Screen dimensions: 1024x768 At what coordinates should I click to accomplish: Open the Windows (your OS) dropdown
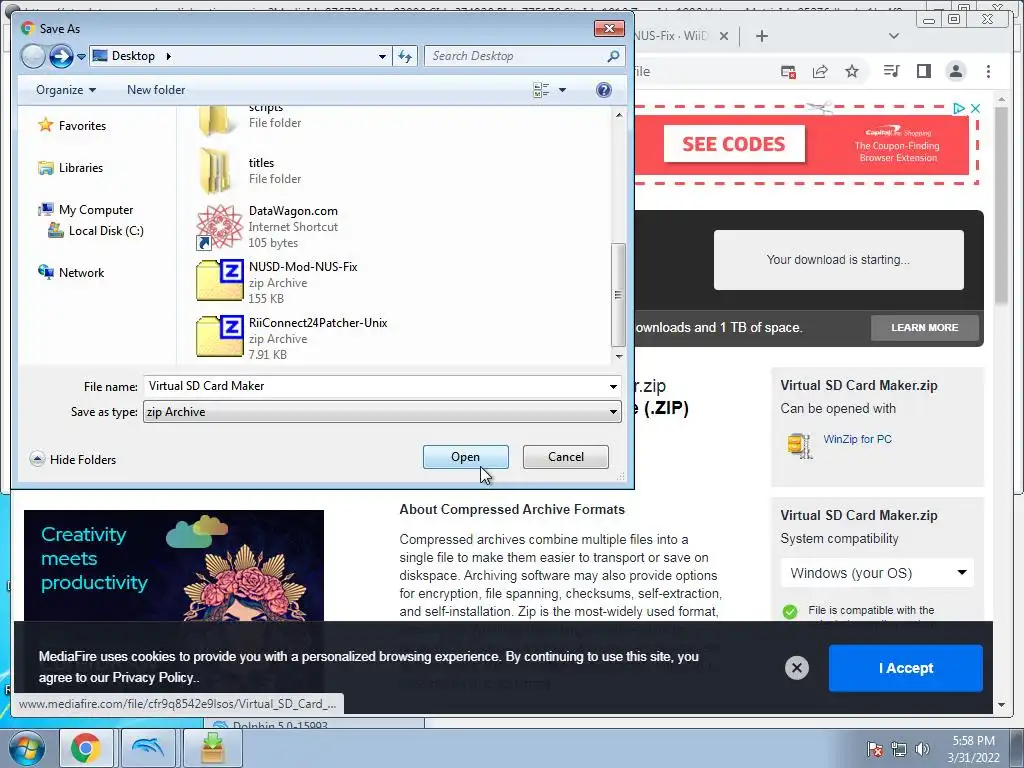click(x=878, y=573)
